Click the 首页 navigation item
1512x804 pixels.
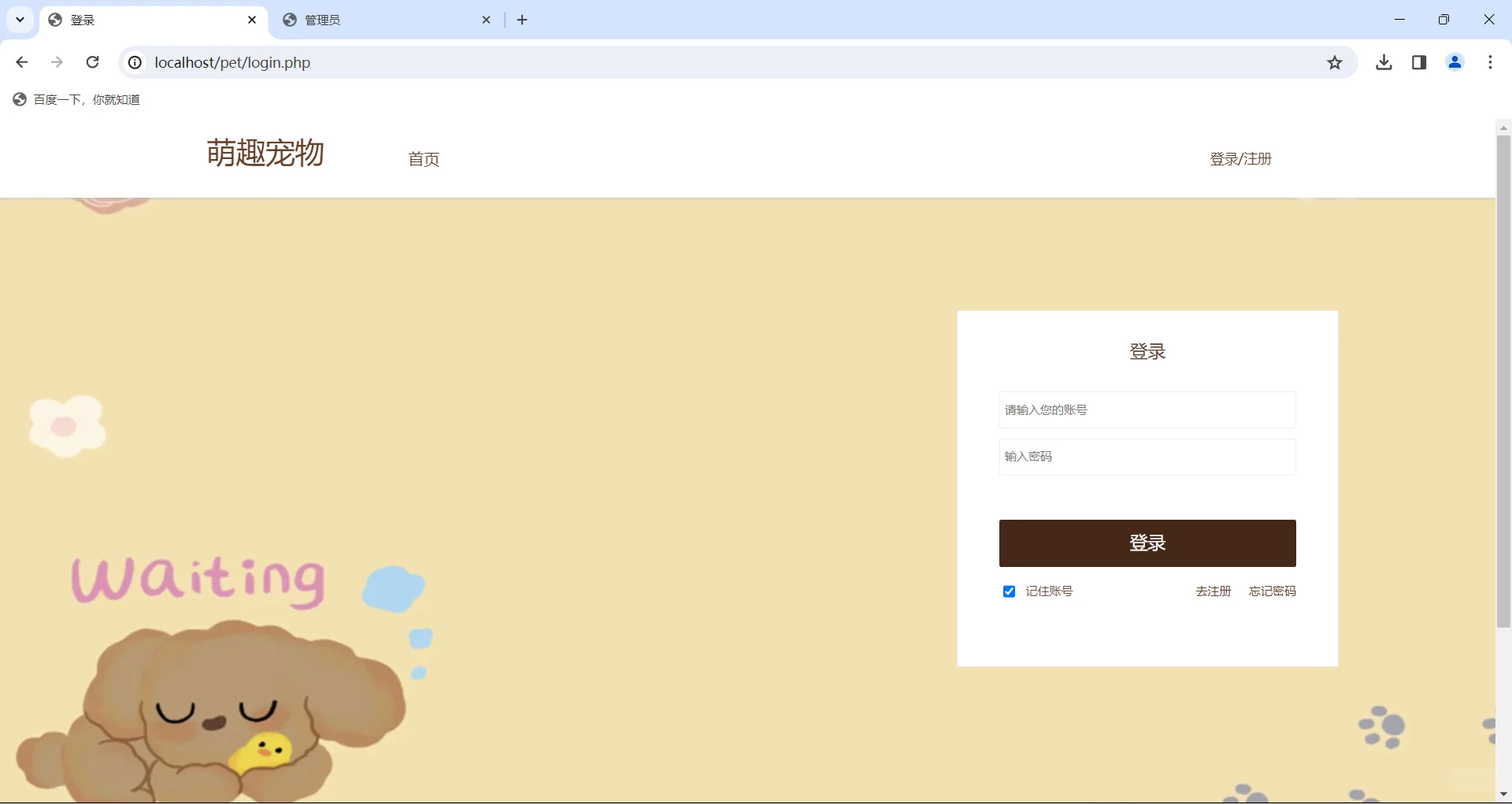tap(424, 159)
